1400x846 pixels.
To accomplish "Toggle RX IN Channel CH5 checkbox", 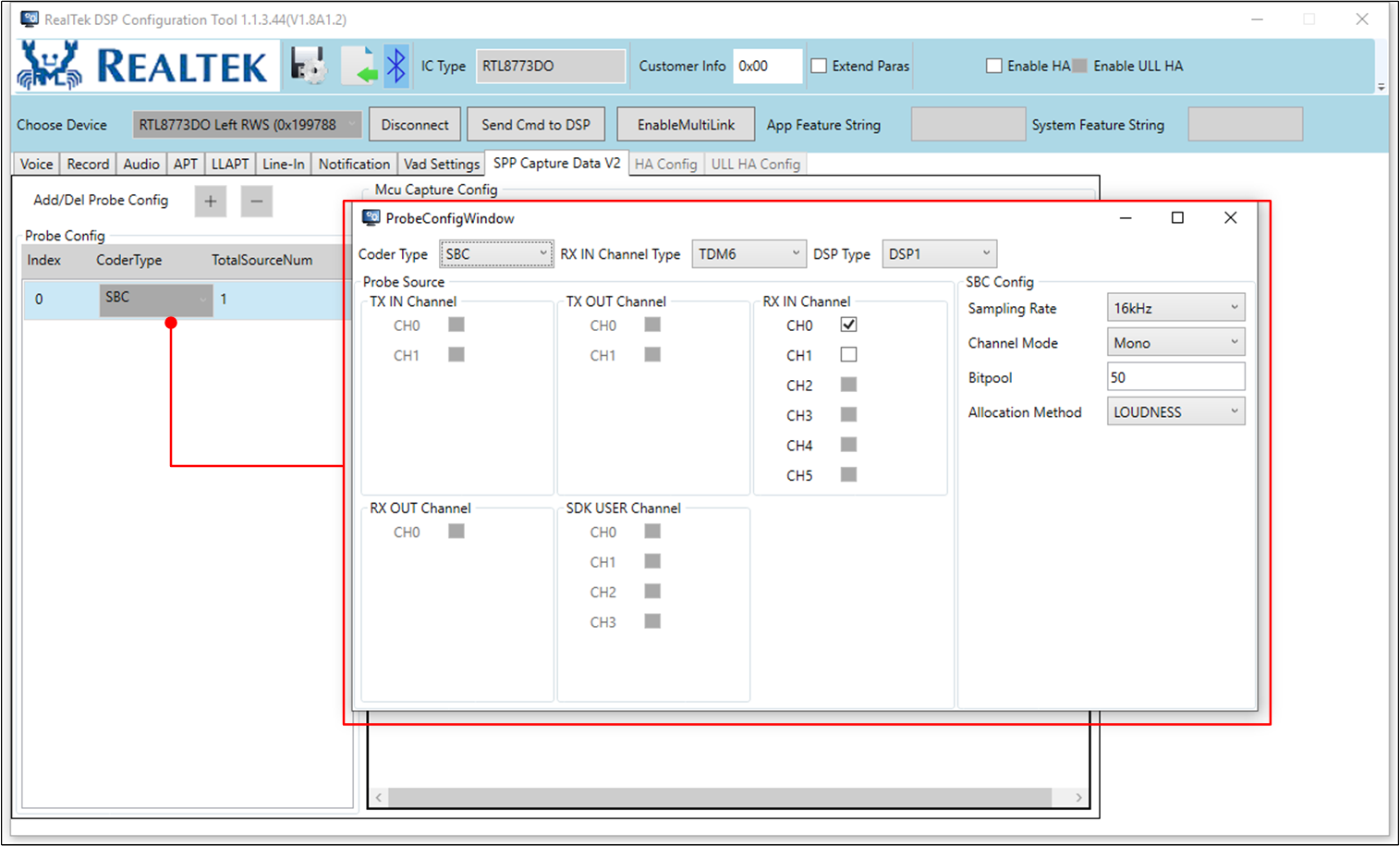I will [x=848, y=474].
